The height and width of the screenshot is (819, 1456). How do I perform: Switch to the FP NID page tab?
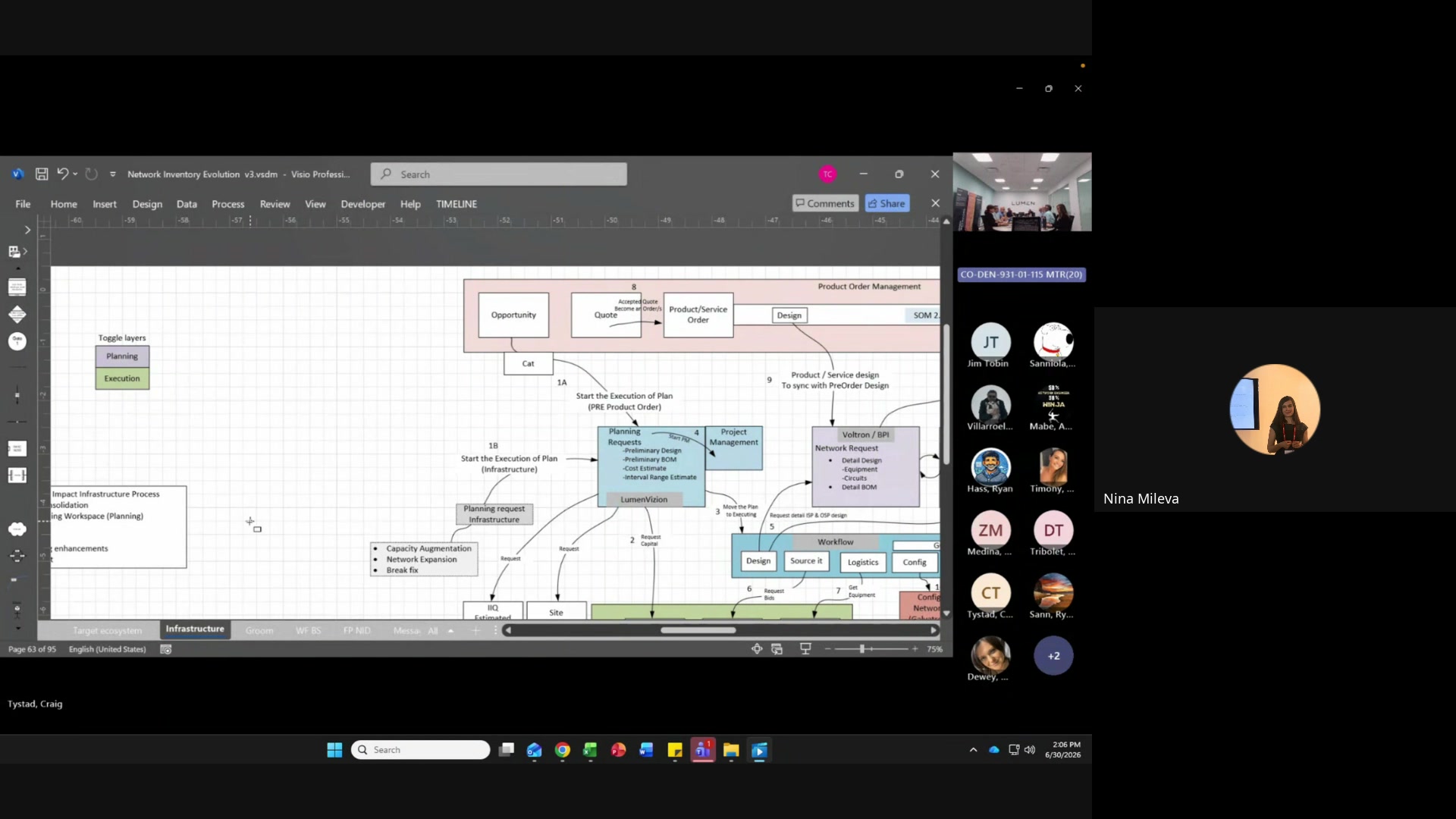click(x=356, y=630)
